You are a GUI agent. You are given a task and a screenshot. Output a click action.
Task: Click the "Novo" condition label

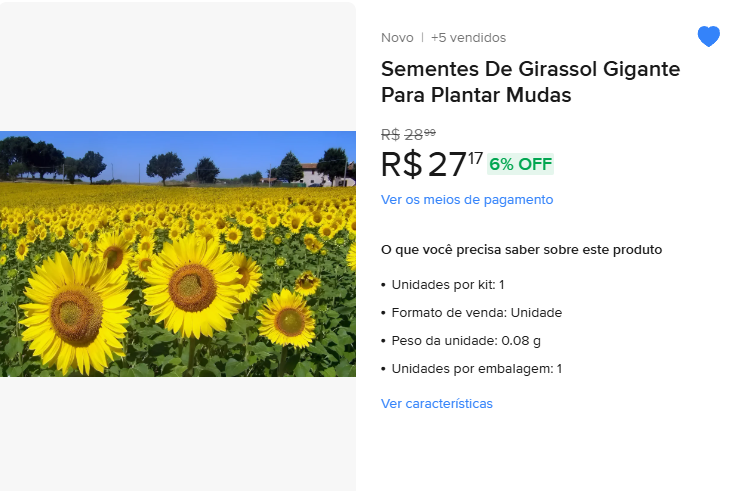(x=397, y=38)
